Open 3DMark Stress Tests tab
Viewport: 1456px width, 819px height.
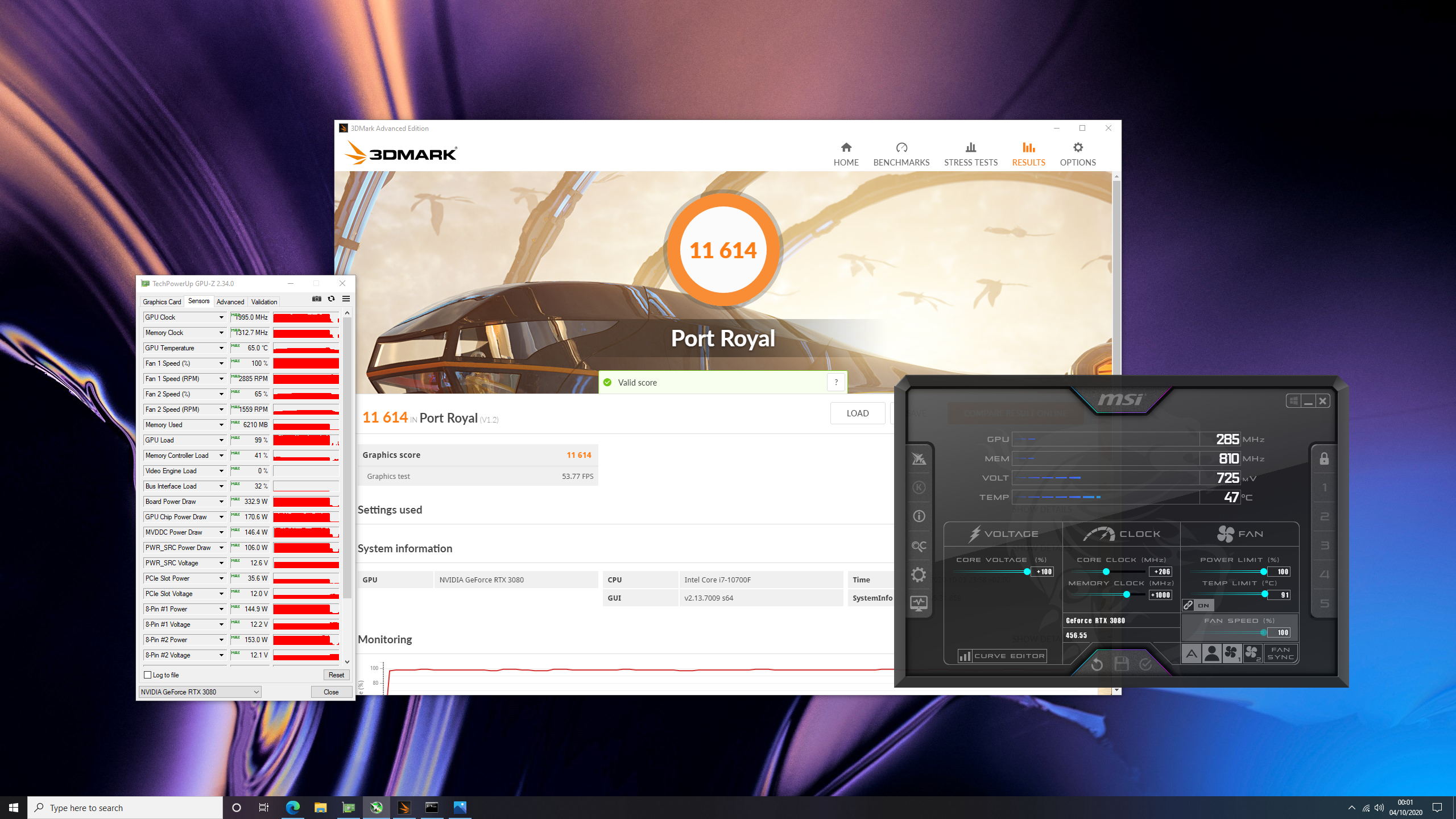pos(971,154)
